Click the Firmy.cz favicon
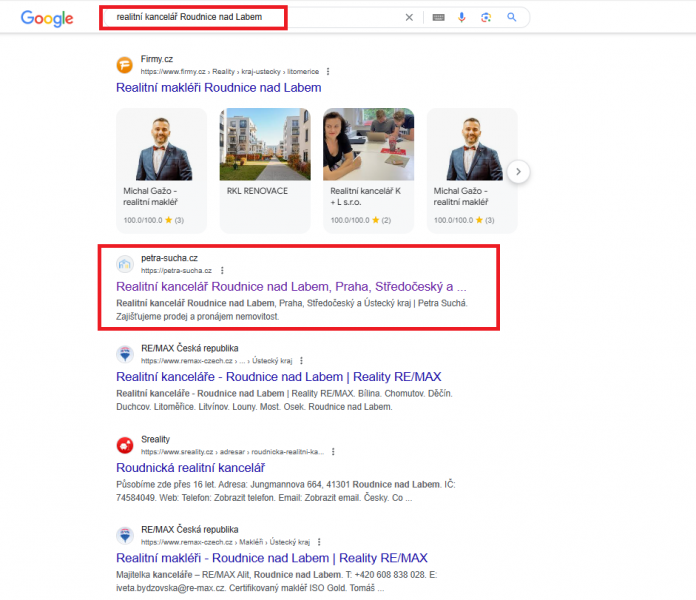 125,65
